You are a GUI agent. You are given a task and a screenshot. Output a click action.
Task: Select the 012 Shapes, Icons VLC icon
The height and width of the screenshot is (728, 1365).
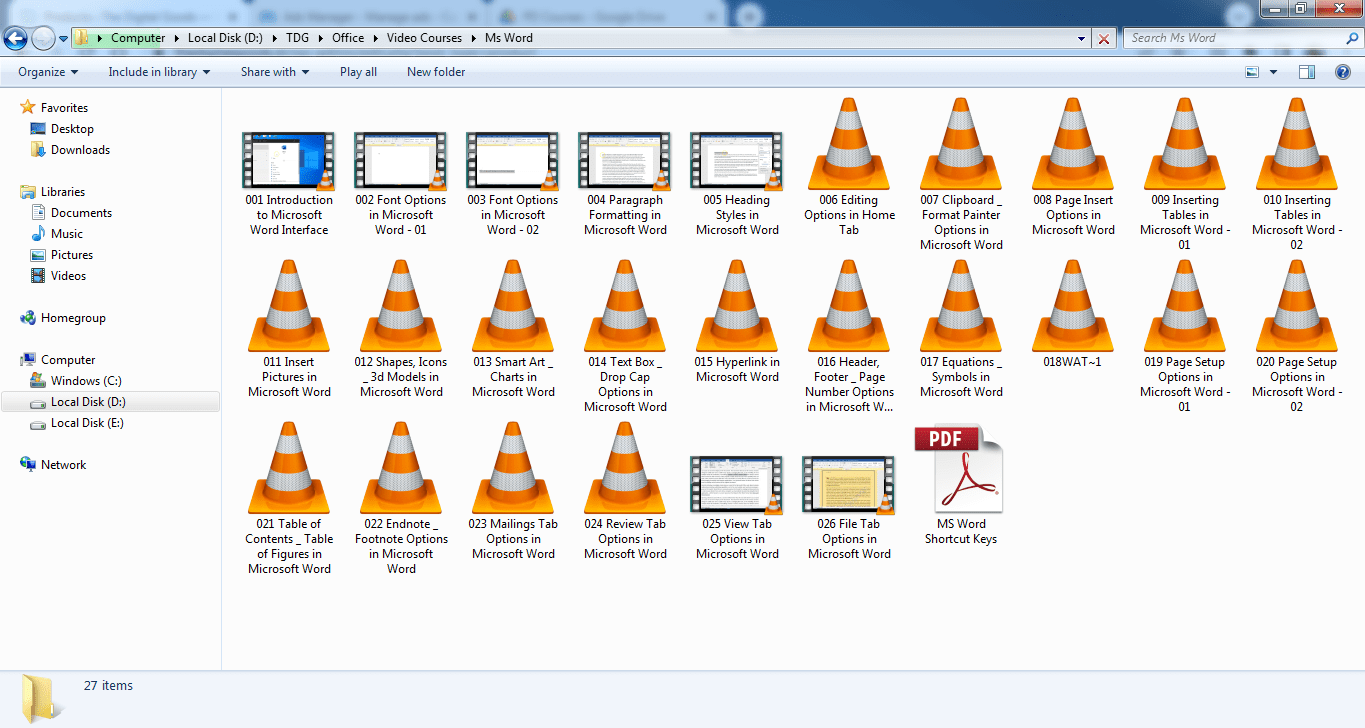(401, 306)
